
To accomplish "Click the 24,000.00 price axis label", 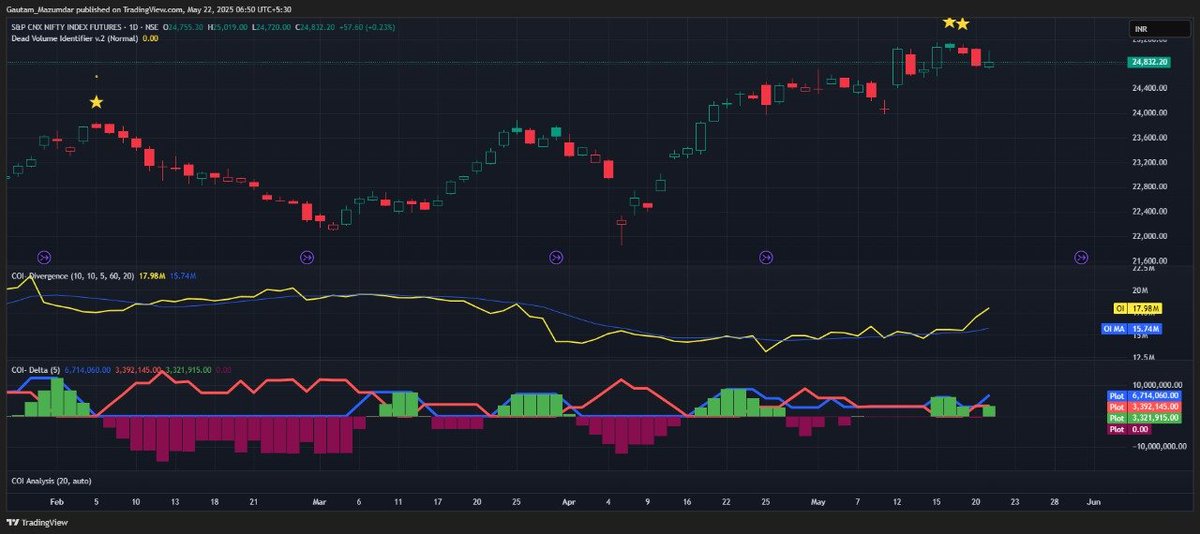I will pos(1150,112).
